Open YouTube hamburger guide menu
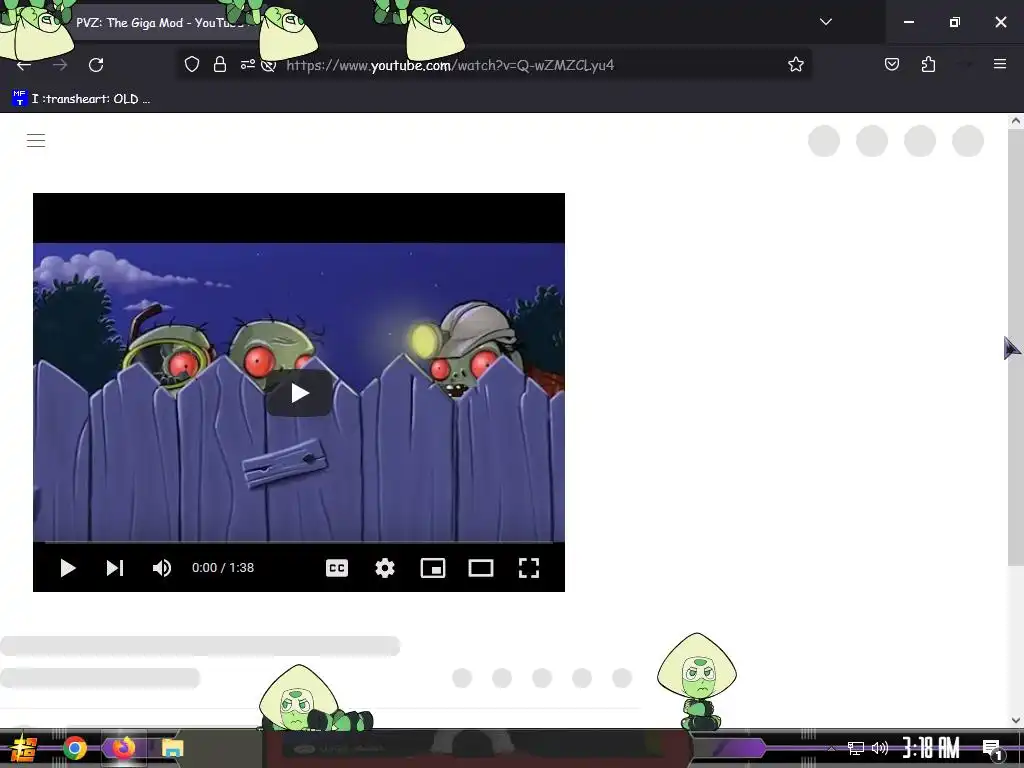Viewport: 1024px width, 768px height. pos(36,140)
